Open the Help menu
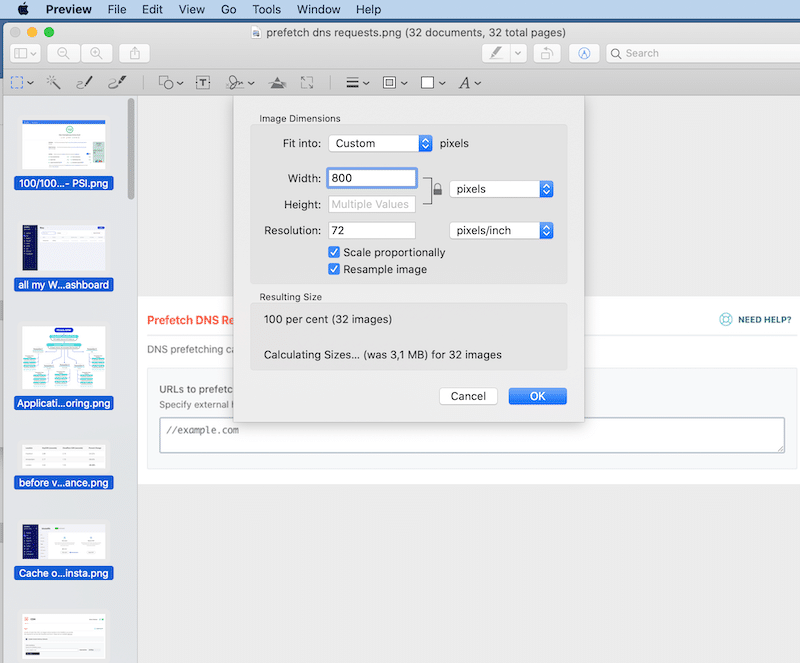 pyautogui.click(x=368, y=9)
